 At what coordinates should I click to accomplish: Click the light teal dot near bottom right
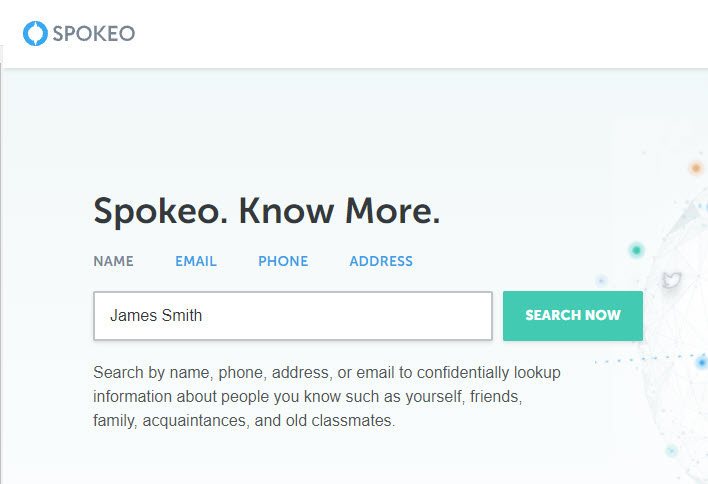671,451
